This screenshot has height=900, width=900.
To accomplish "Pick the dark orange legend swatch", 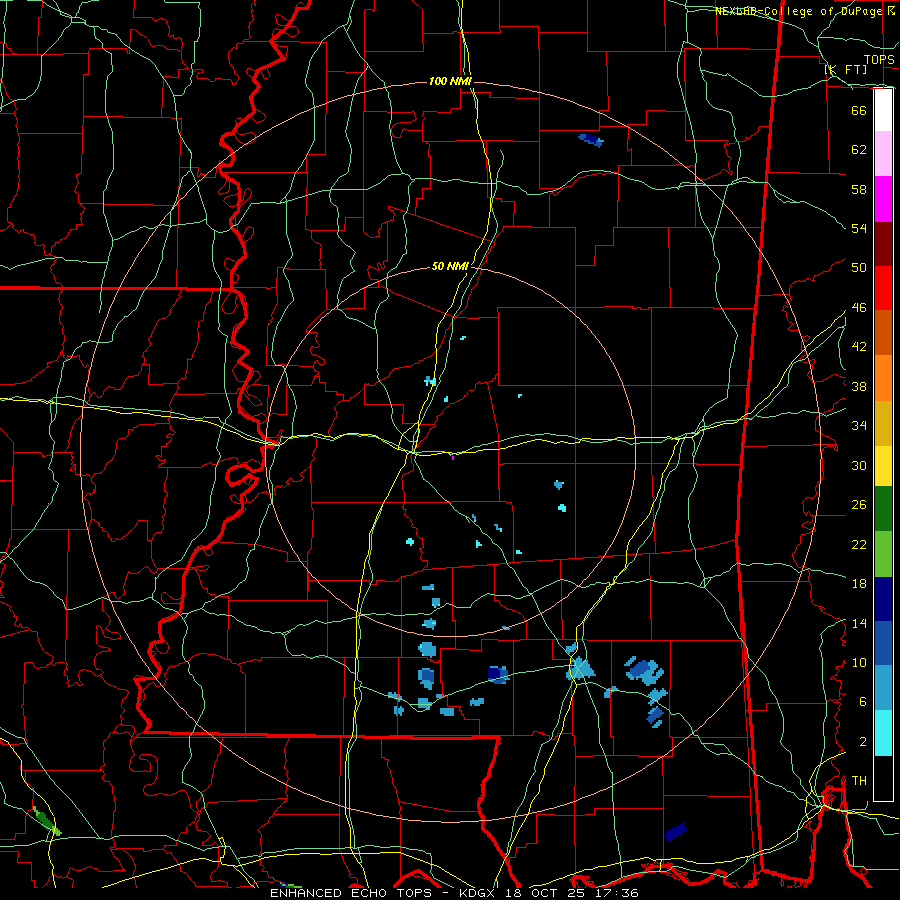I will pyautogui.click(x=883, y=332).
